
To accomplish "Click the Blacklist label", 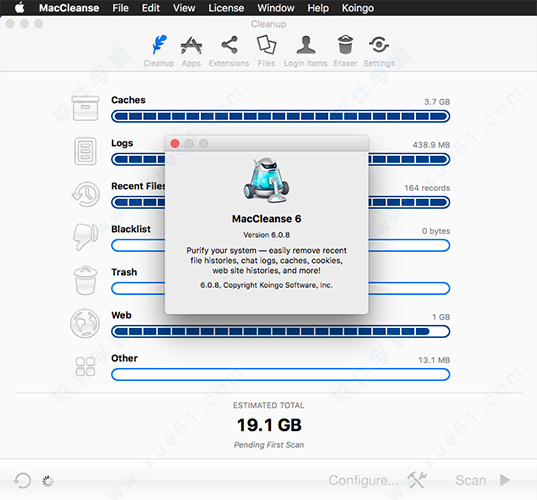I will 131,229.
